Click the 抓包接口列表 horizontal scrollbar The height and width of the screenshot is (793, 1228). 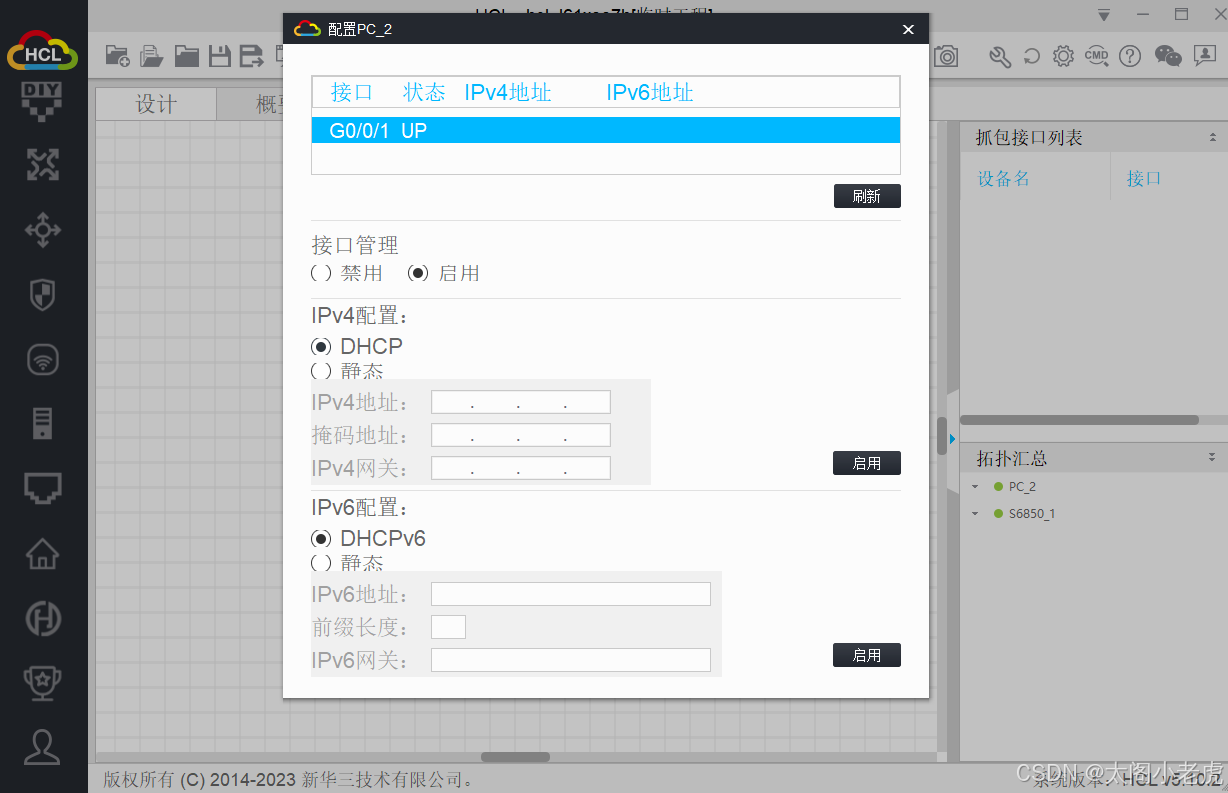pyautogui.click(x=1079, y=420)
